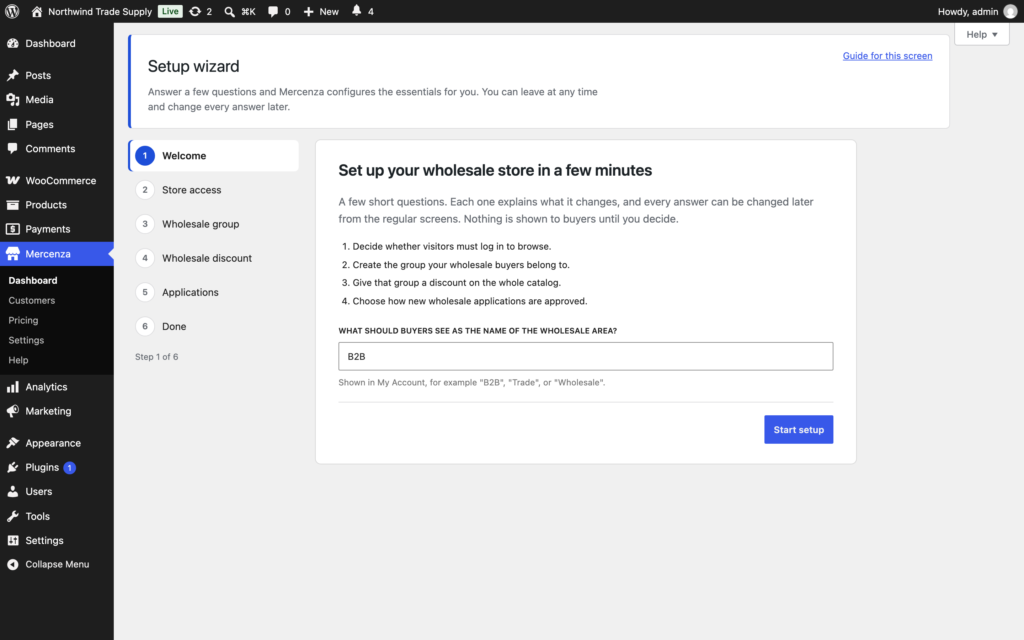Image resolution: width=1024 pixels, height=640 pixels.
Task: Click the Dashboard gauge icon in sidebar
Action: 12,43
